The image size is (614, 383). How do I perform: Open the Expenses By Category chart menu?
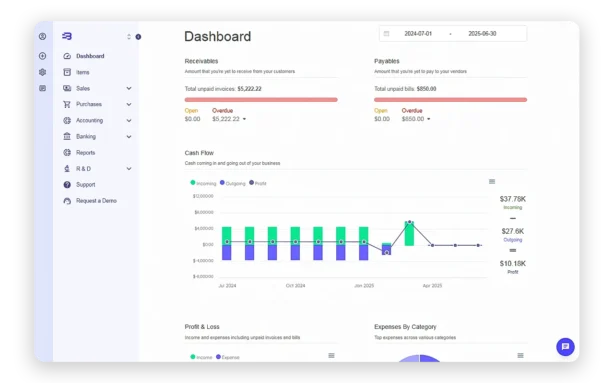pyautogui.click(x=520, y=356)
